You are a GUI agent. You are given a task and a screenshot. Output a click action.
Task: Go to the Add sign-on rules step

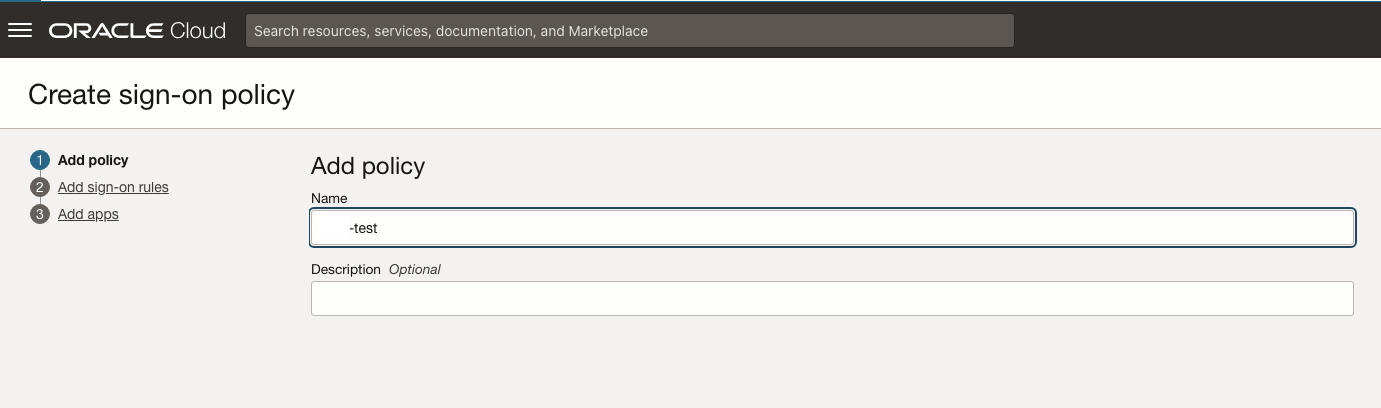click(x=113, y=187)
